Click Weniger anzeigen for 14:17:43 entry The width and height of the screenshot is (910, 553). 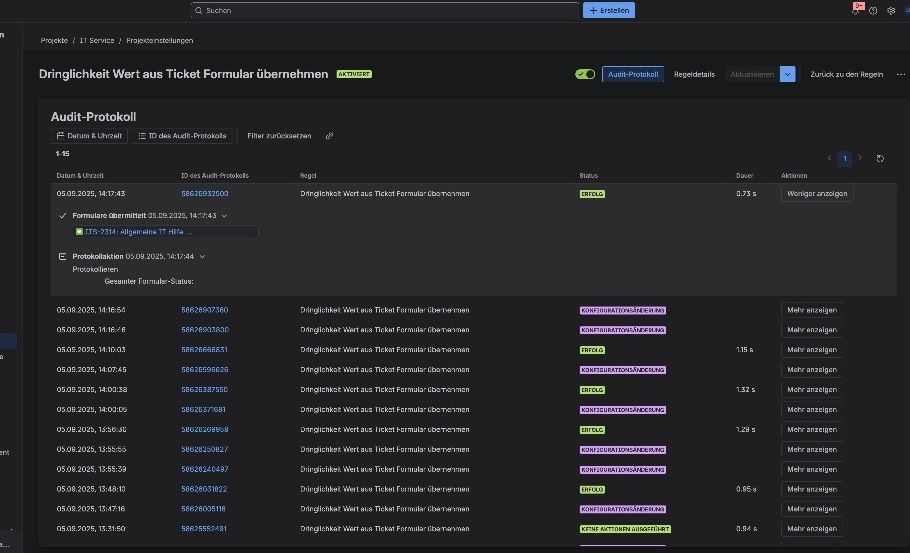(817, 194)
